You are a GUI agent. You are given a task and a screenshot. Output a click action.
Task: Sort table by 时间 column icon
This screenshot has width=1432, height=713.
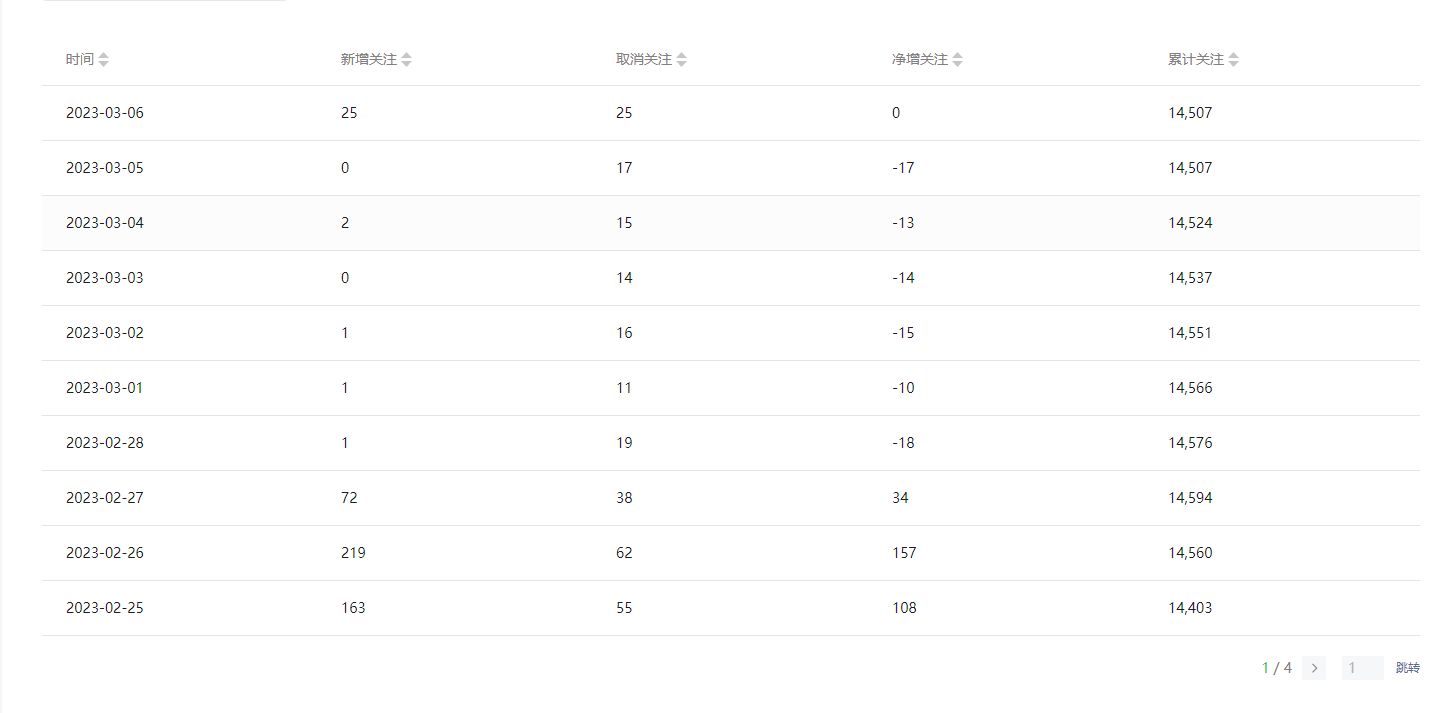coord(104,60)
